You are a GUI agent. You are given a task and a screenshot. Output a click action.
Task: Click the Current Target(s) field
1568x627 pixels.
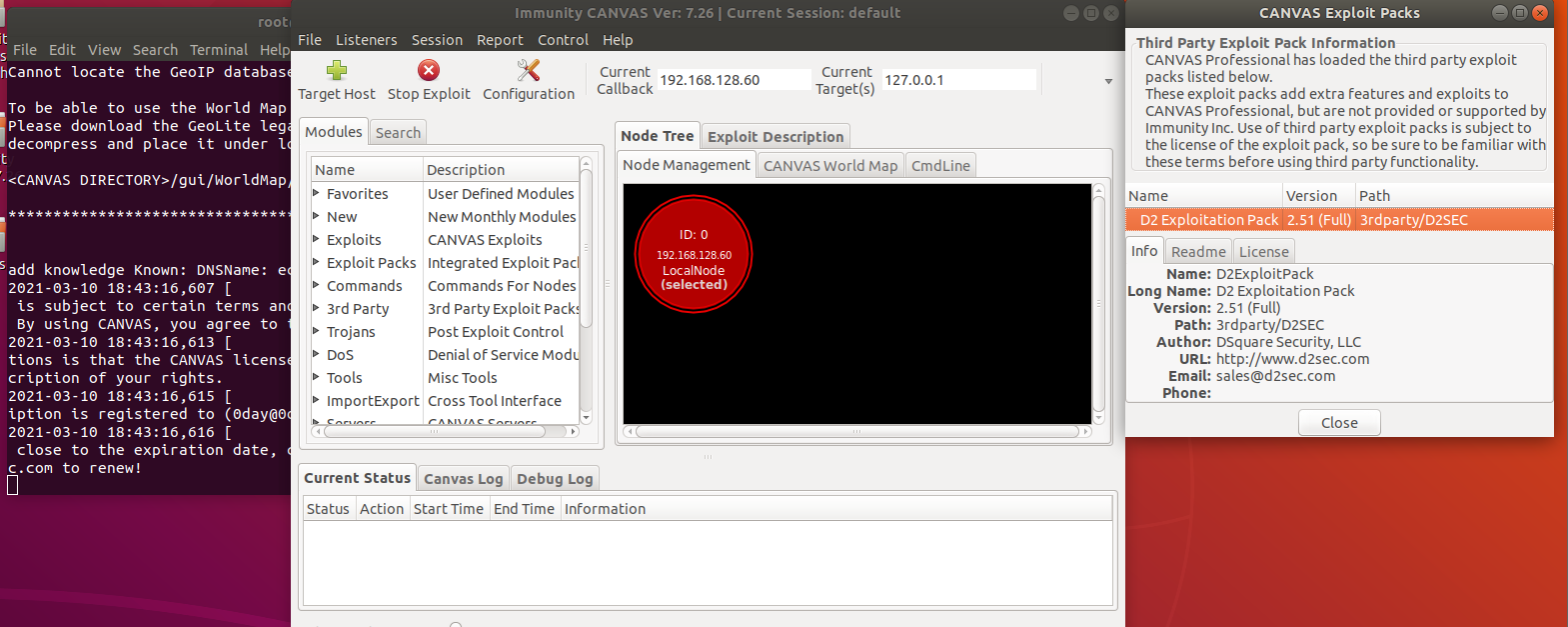[x=959, y=80]
